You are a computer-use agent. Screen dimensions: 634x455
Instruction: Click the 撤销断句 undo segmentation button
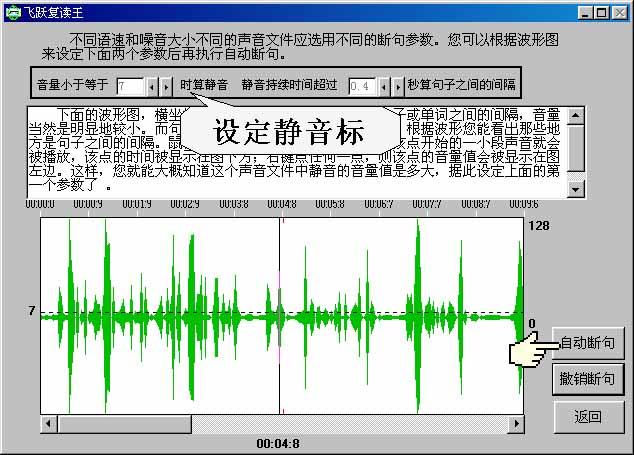coord(590,379)
